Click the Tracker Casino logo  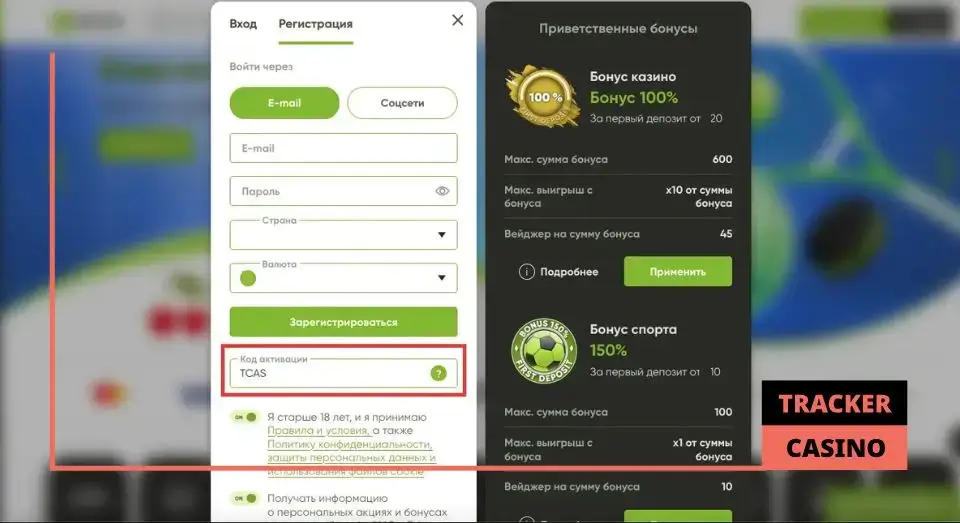pos(834,426)
